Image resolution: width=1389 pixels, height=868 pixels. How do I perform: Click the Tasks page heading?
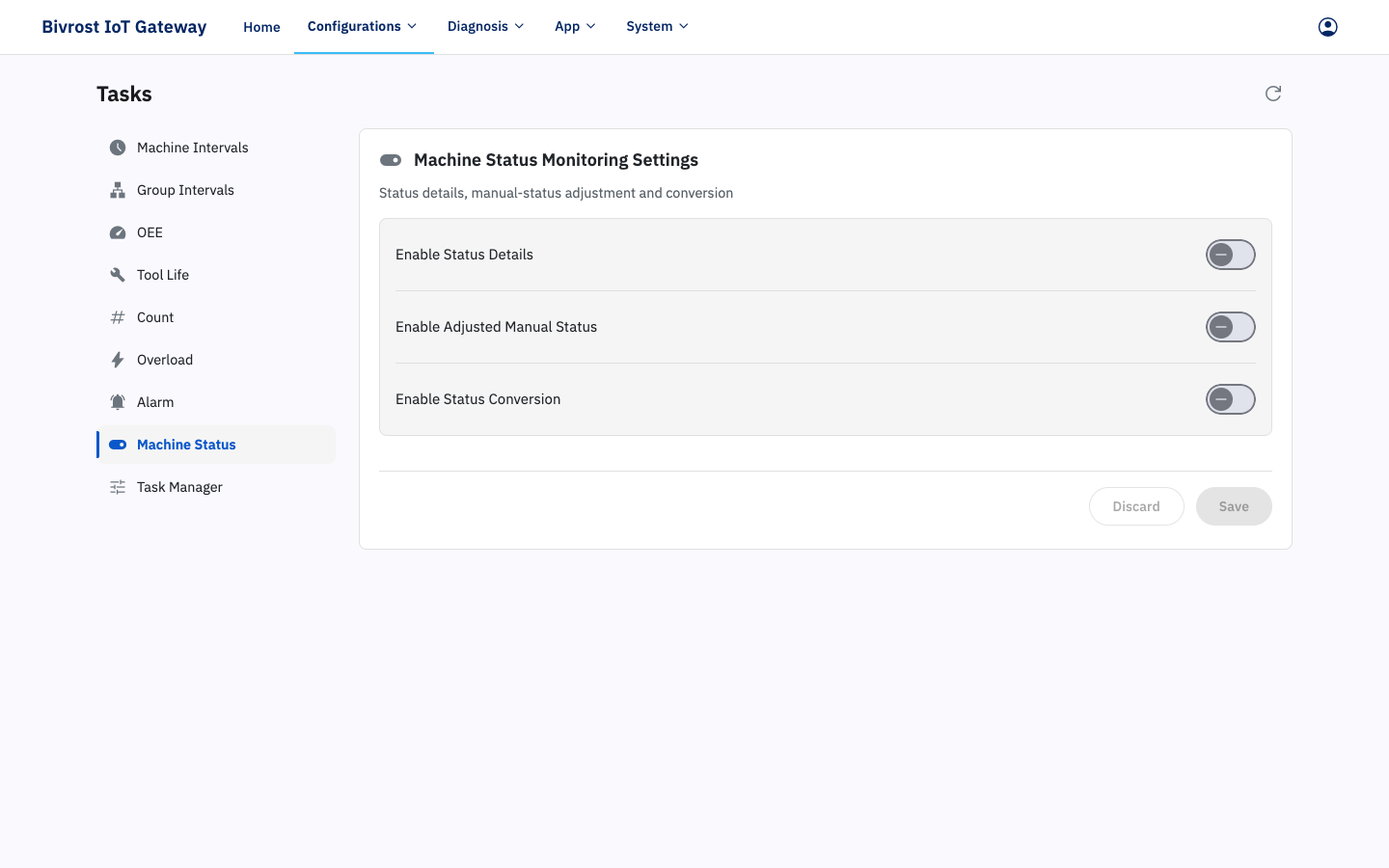click(x=124, y=94)
